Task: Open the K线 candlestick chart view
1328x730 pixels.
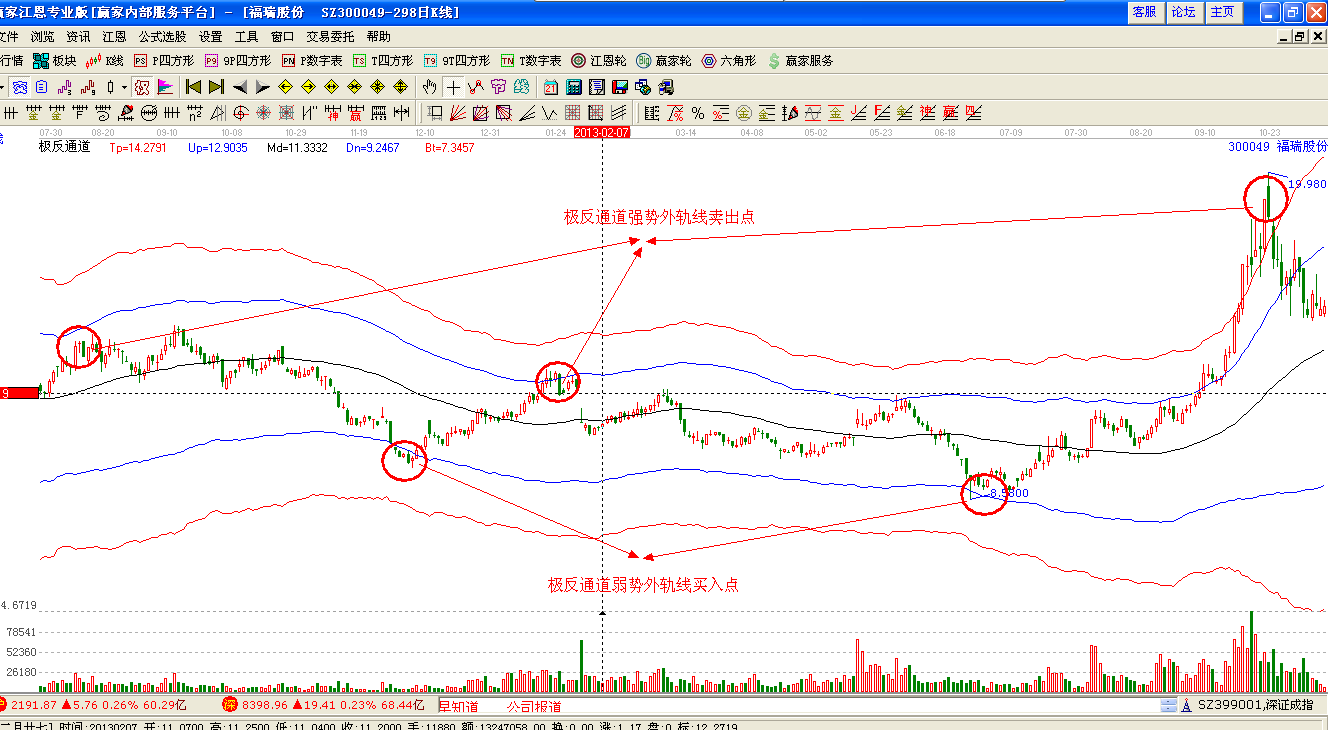Action: (106, 61)
